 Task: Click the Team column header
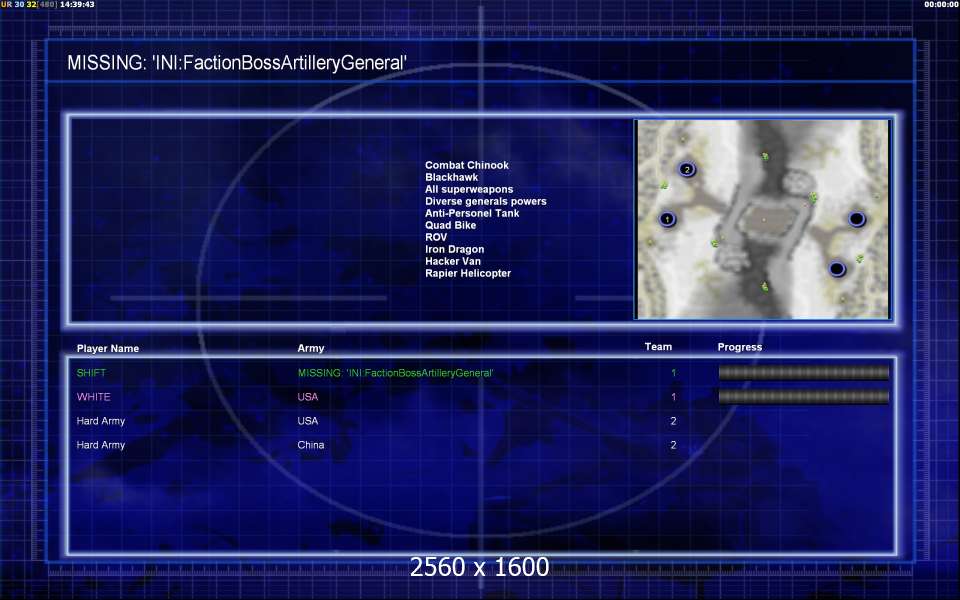pos(658,347)
